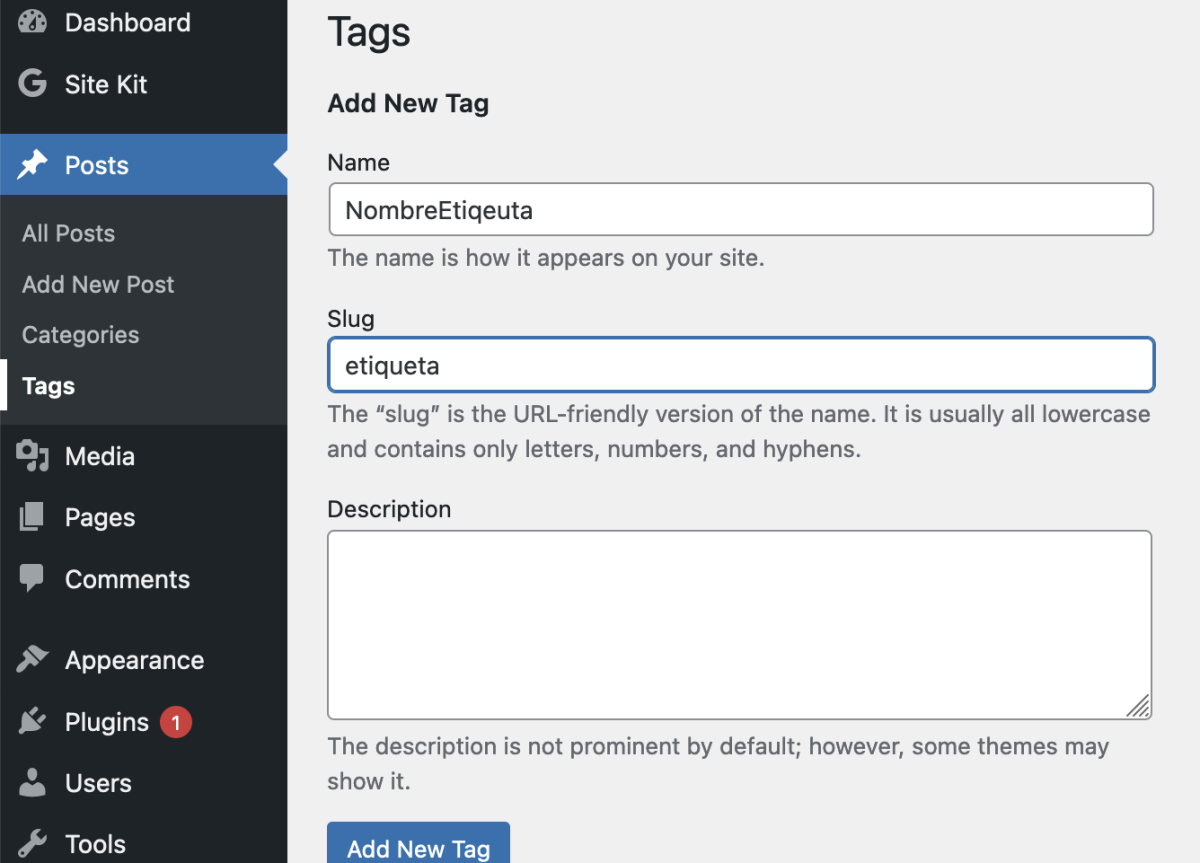The image size is (1200, 863).
Task: Click the Dashboard gauge icon
Action: (32, 22)
